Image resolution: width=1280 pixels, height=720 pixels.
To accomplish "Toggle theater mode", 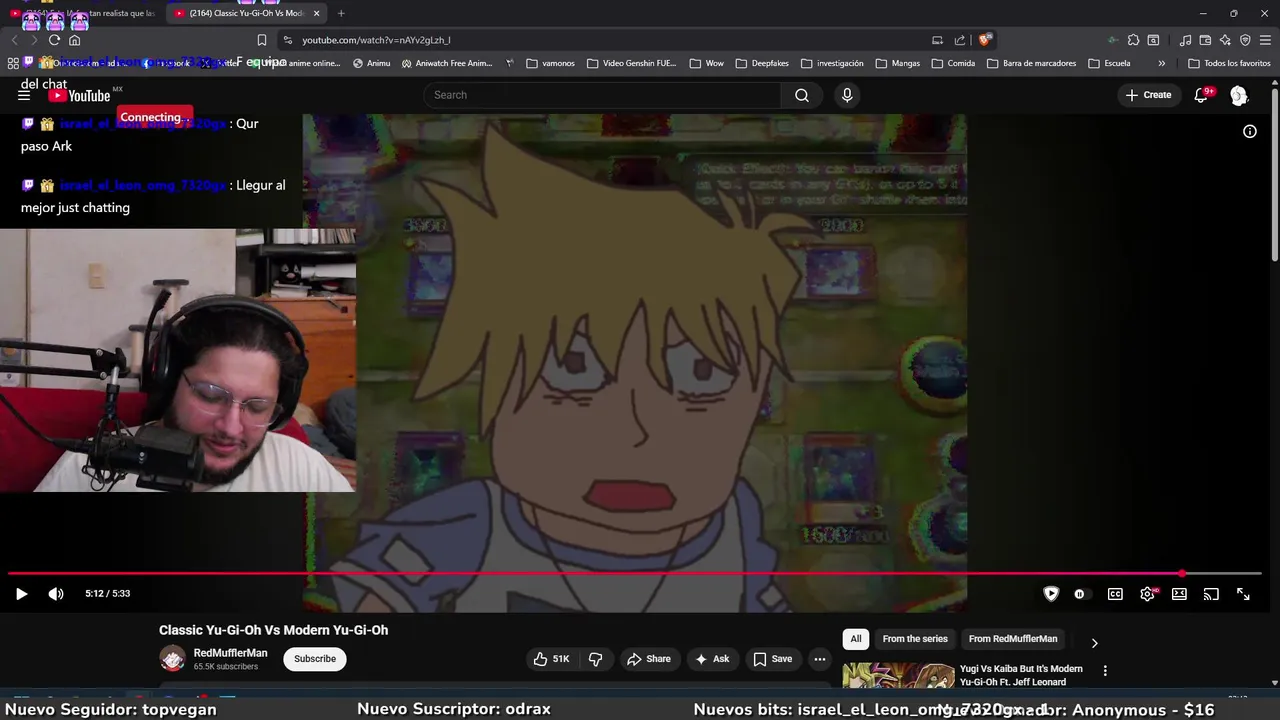I will click(1179, 594).
